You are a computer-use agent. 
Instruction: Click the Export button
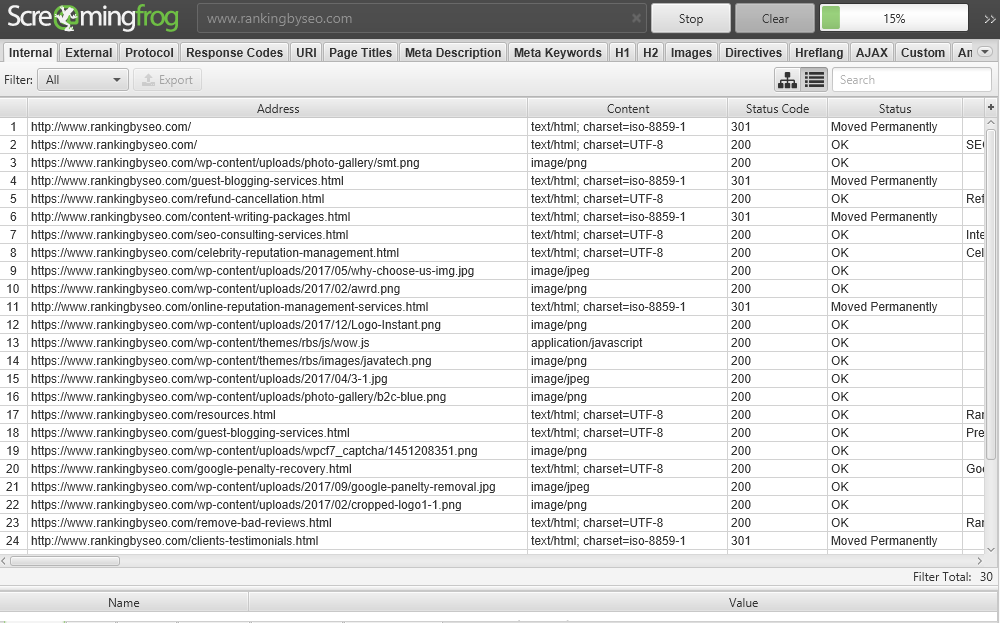[168, 80]
